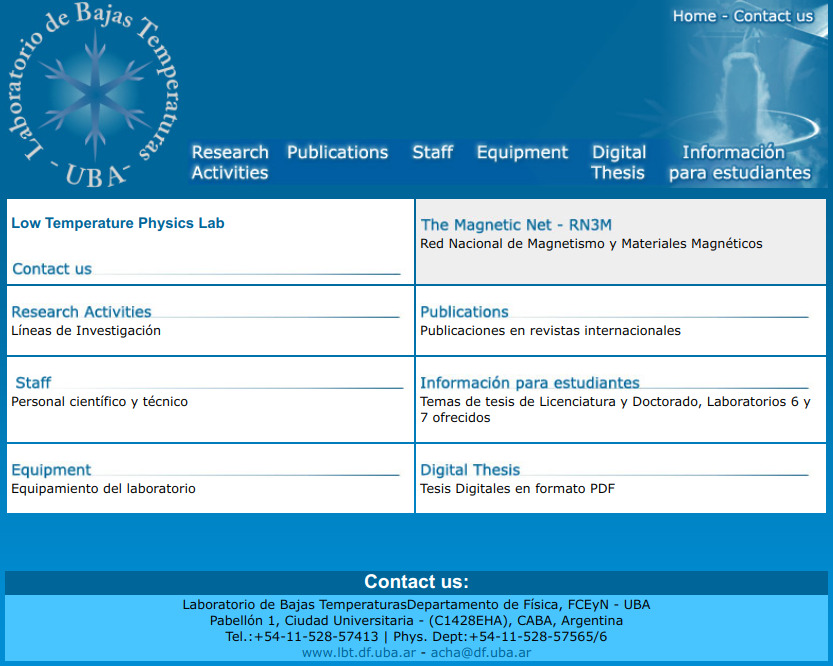This screenshot has height=666, width=833.
Task: Visit the www.lbt.df.uba.ar footer link
Action: [359, 653]
